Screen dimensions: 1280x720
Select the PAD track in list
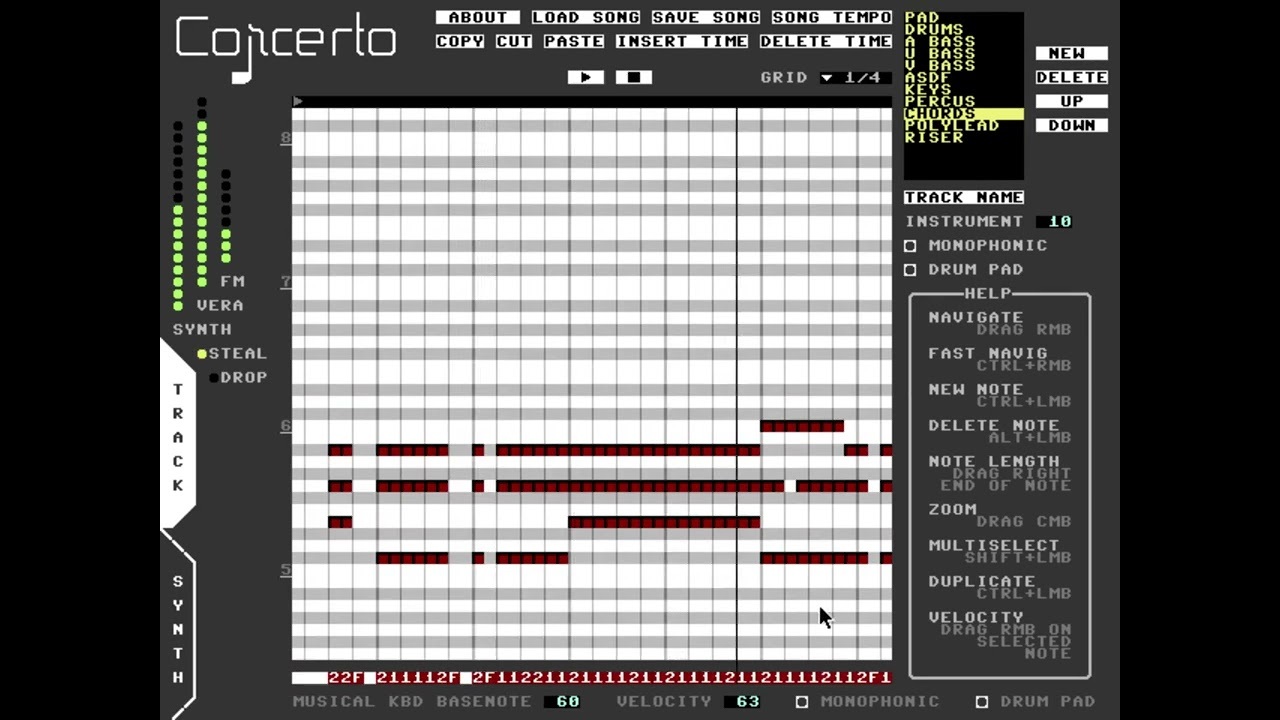pyautogui.click(x=964, y=18)
